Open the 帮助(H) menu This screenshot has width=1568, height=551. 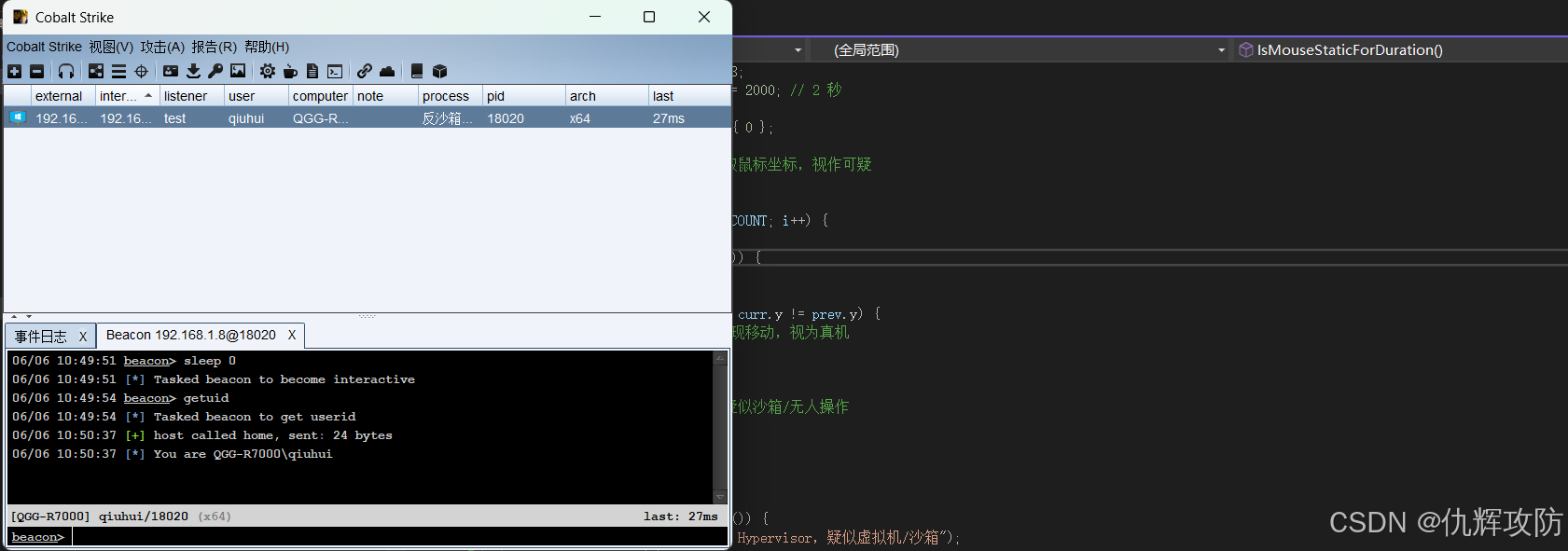[x=267, y=47]
